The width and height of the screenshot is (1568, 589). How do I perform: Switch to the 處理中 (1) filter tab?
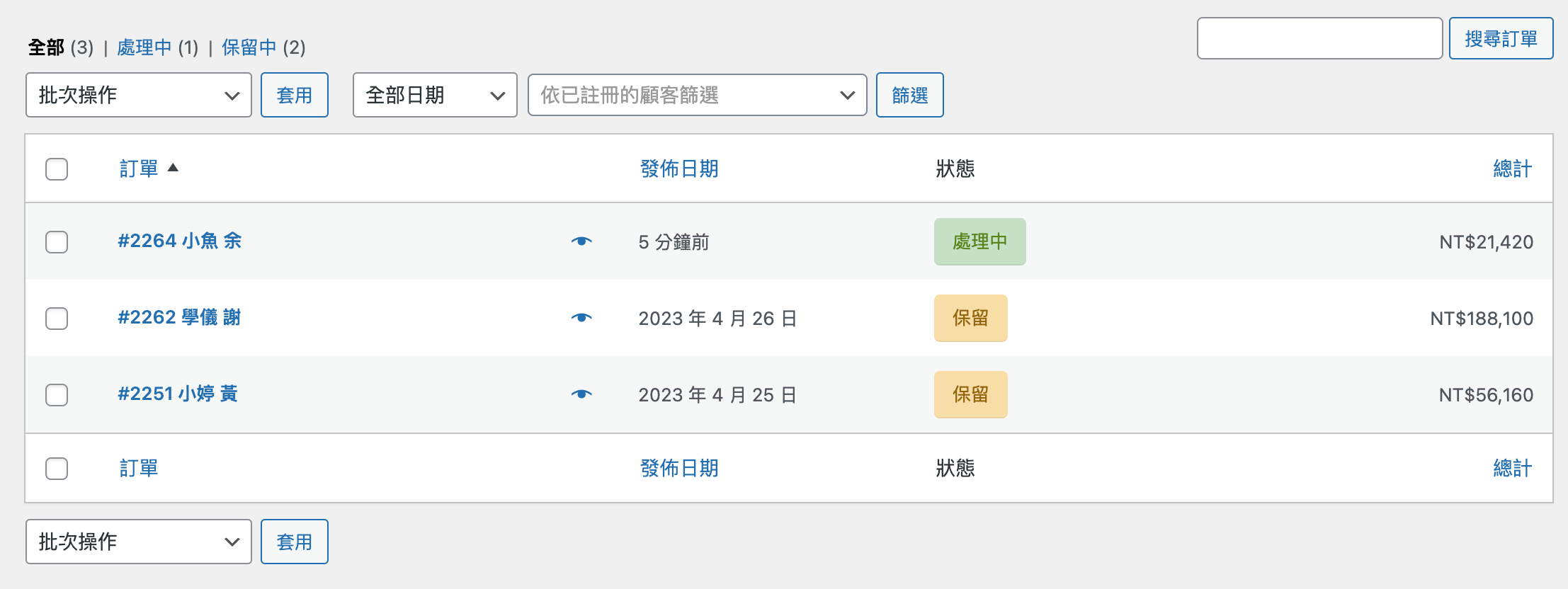point(157,47)
